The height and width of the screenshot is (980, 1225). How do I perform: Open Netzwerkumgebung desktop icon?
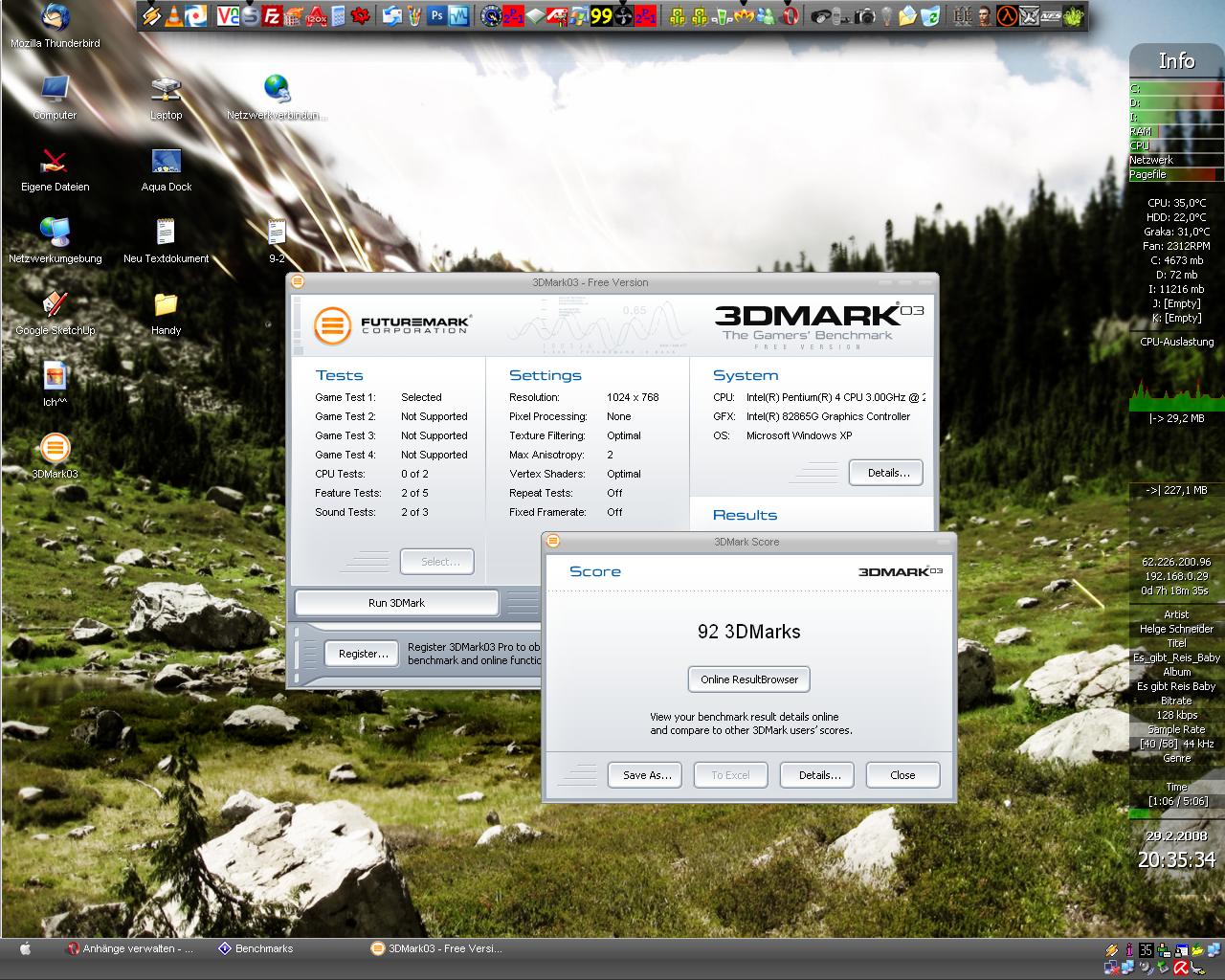click(x=55, y=241)
